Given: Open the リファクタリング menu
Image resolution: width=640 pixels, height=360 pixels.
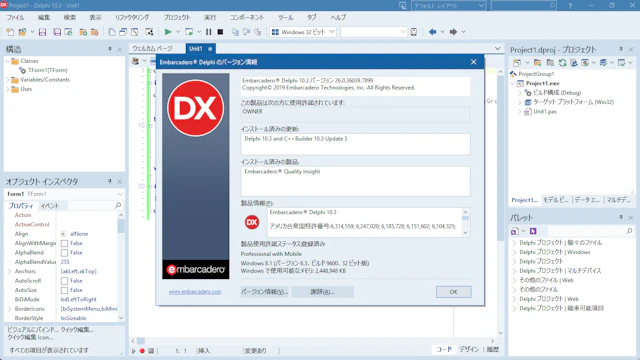Looking at the screenshot, I should [132, 18].
